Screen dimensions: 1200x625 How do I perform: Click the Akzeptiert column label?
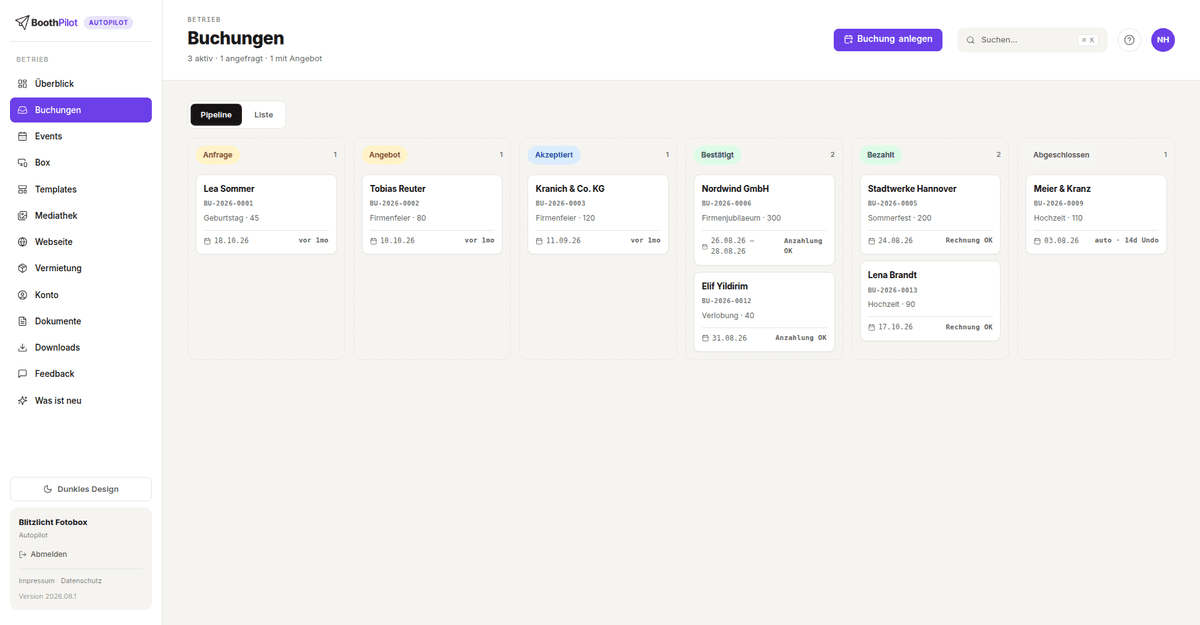[554, 155]
